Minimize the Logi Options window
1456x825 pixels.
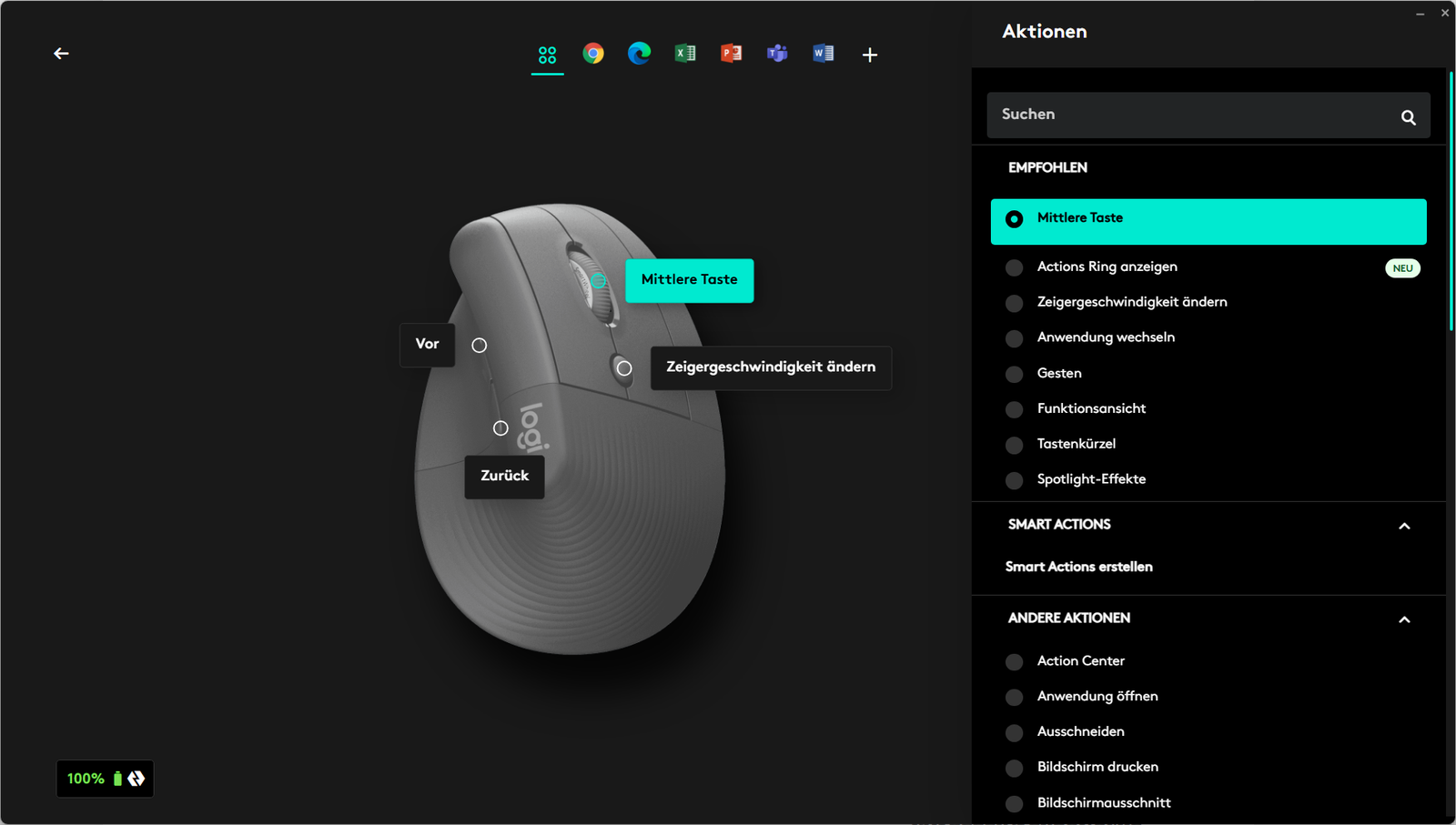[1420, 14]
